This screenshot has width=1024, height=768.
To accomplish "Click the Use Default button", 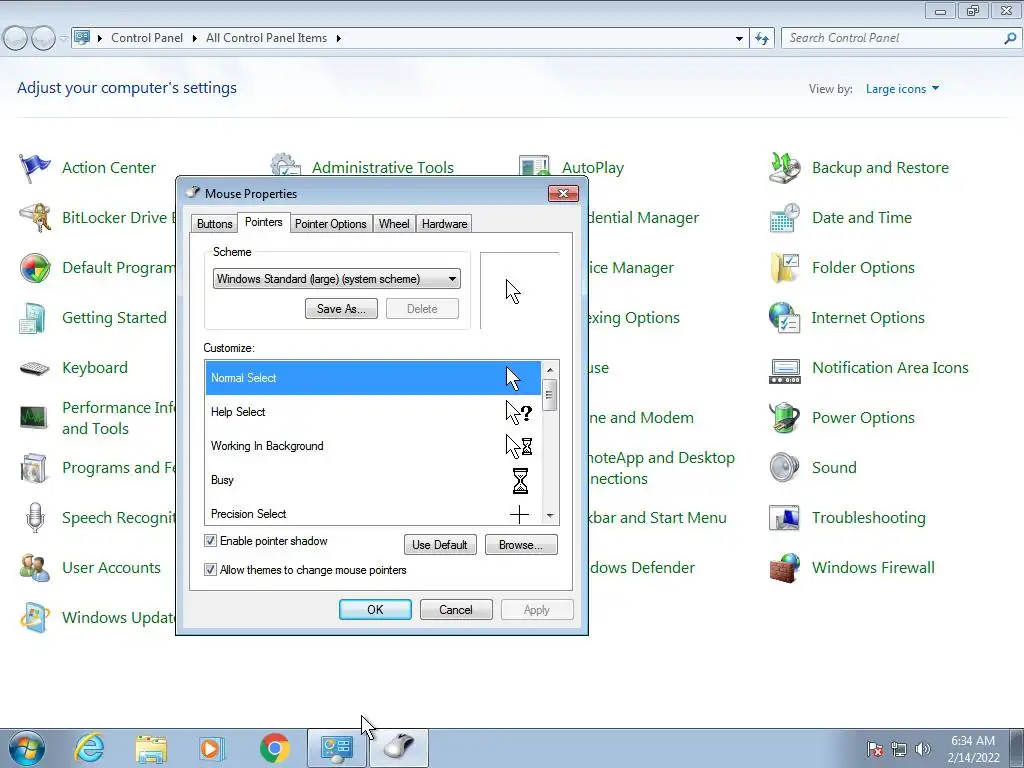I will pos(440,545).
